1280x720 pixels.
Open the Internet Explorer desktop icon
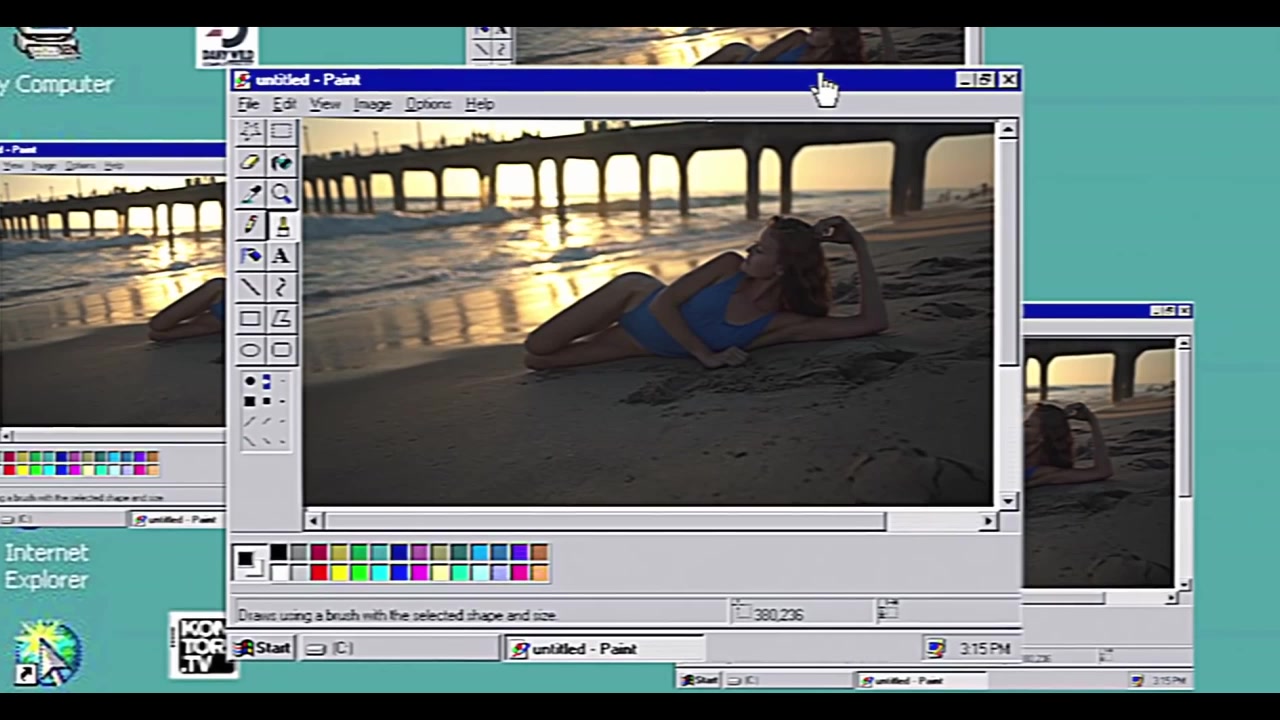46,566
